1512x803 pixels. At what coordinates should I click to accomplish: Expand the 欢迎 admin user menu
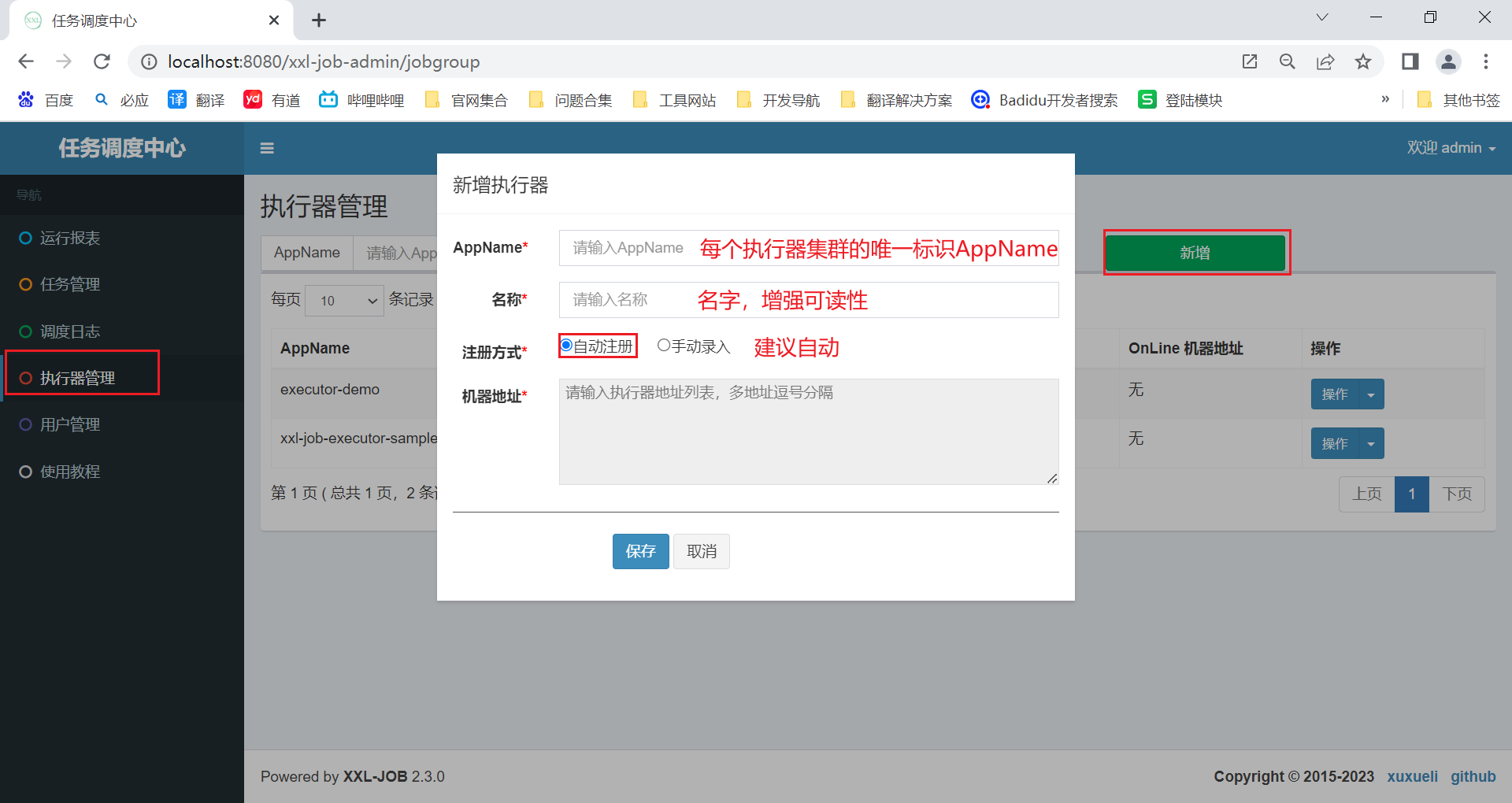[1451, 148]
